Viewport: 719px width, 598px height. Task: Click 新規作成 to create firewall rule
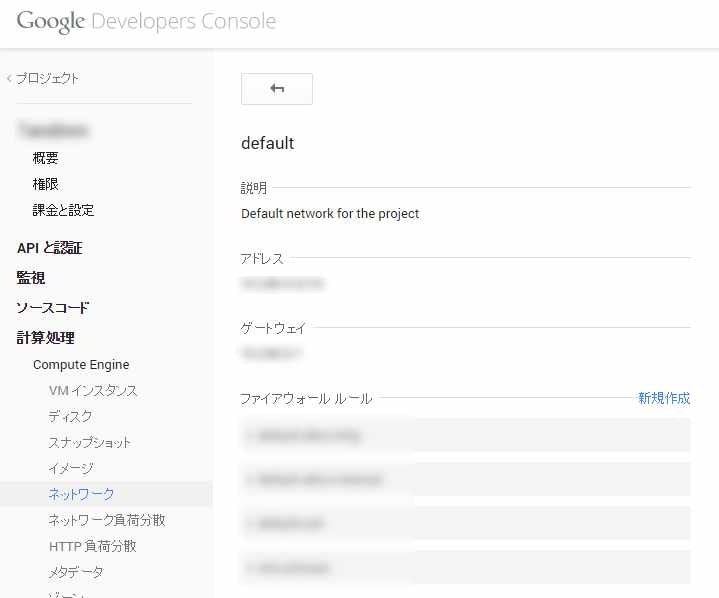[x=664, y=398]
